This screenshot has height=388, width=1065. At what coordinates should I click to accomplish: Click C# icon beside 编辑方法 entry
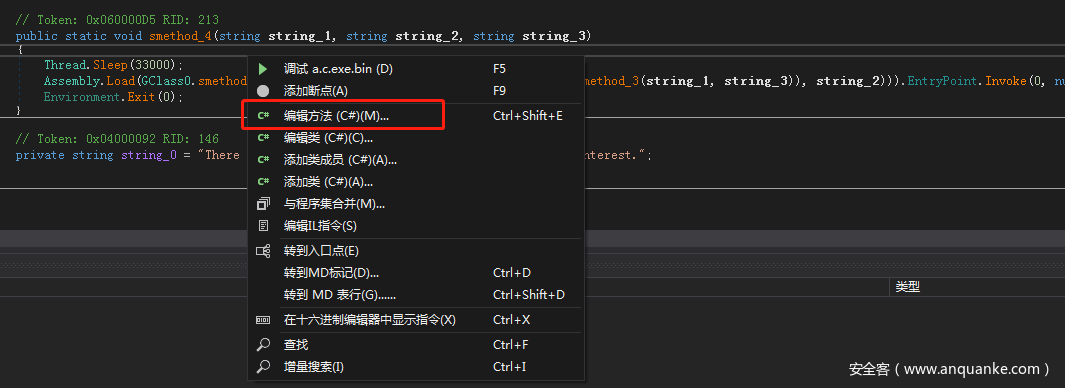[263, 116]
